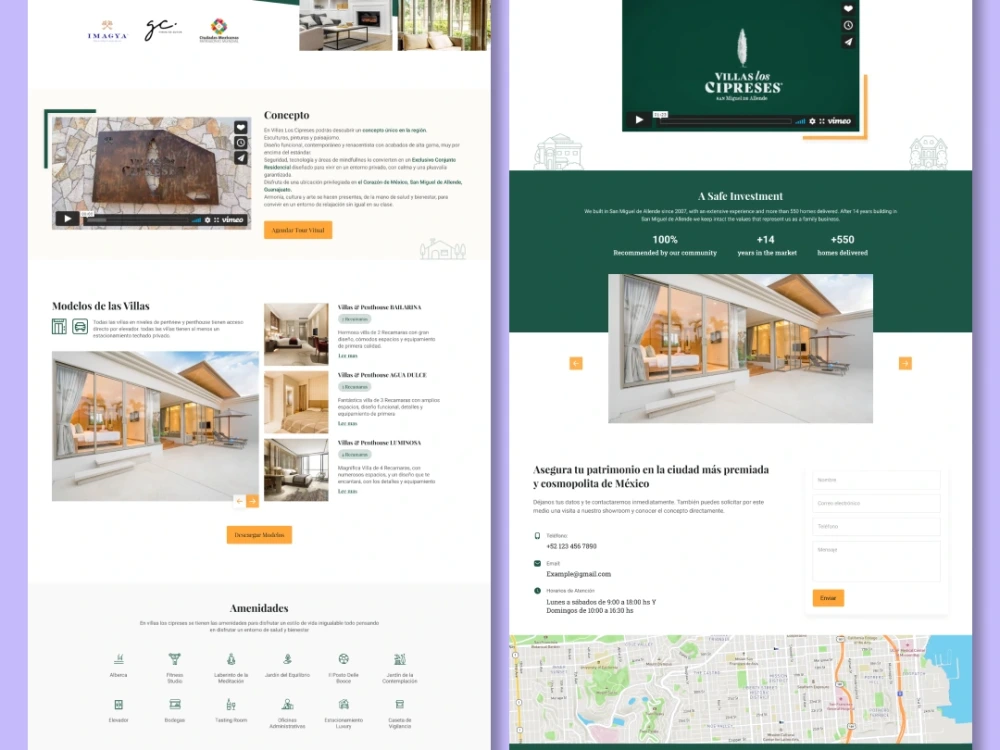Click car parking icon under Modelos de las Villas
The width and height of the screenshot is (1000, 750).
point(80,327)
